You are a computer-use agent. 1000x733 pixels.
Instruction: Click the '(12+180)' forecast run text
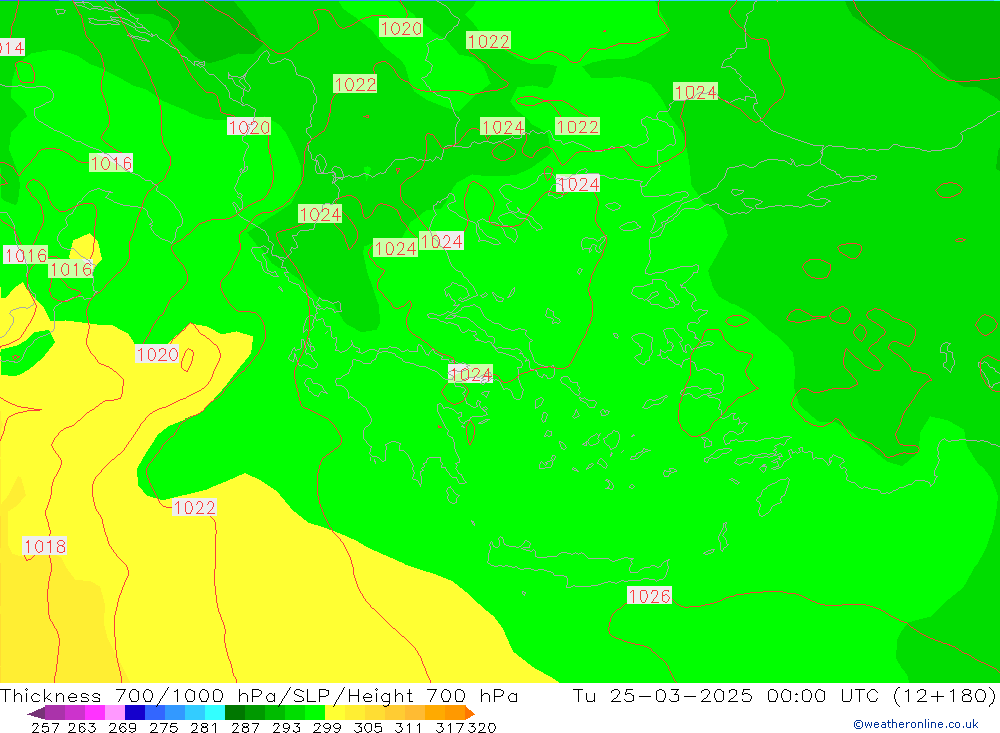945,695
